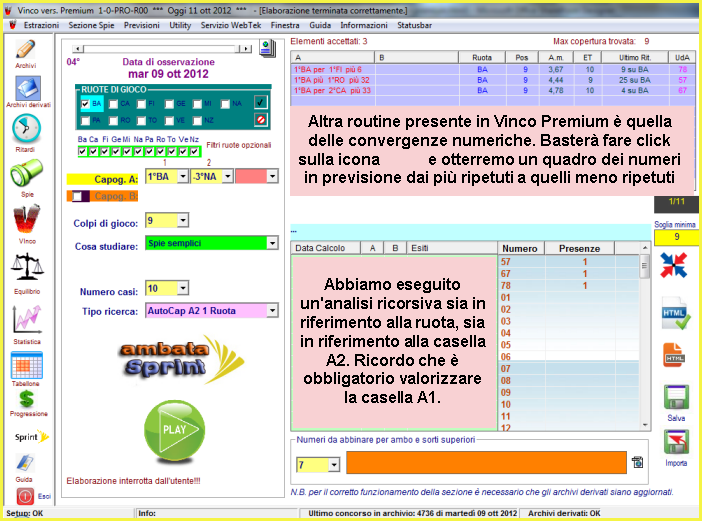
Task: Open the Previsioni menu
Action: pyautogui.click(x=141, y=26)
